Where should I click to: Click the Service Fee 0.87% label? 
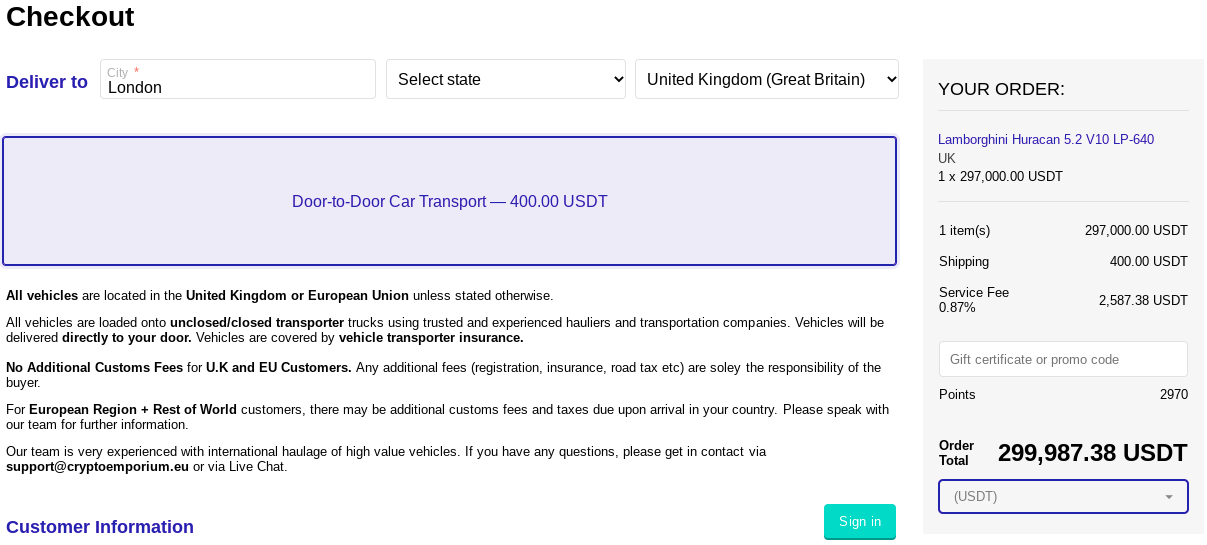click(x=974, y=300)
